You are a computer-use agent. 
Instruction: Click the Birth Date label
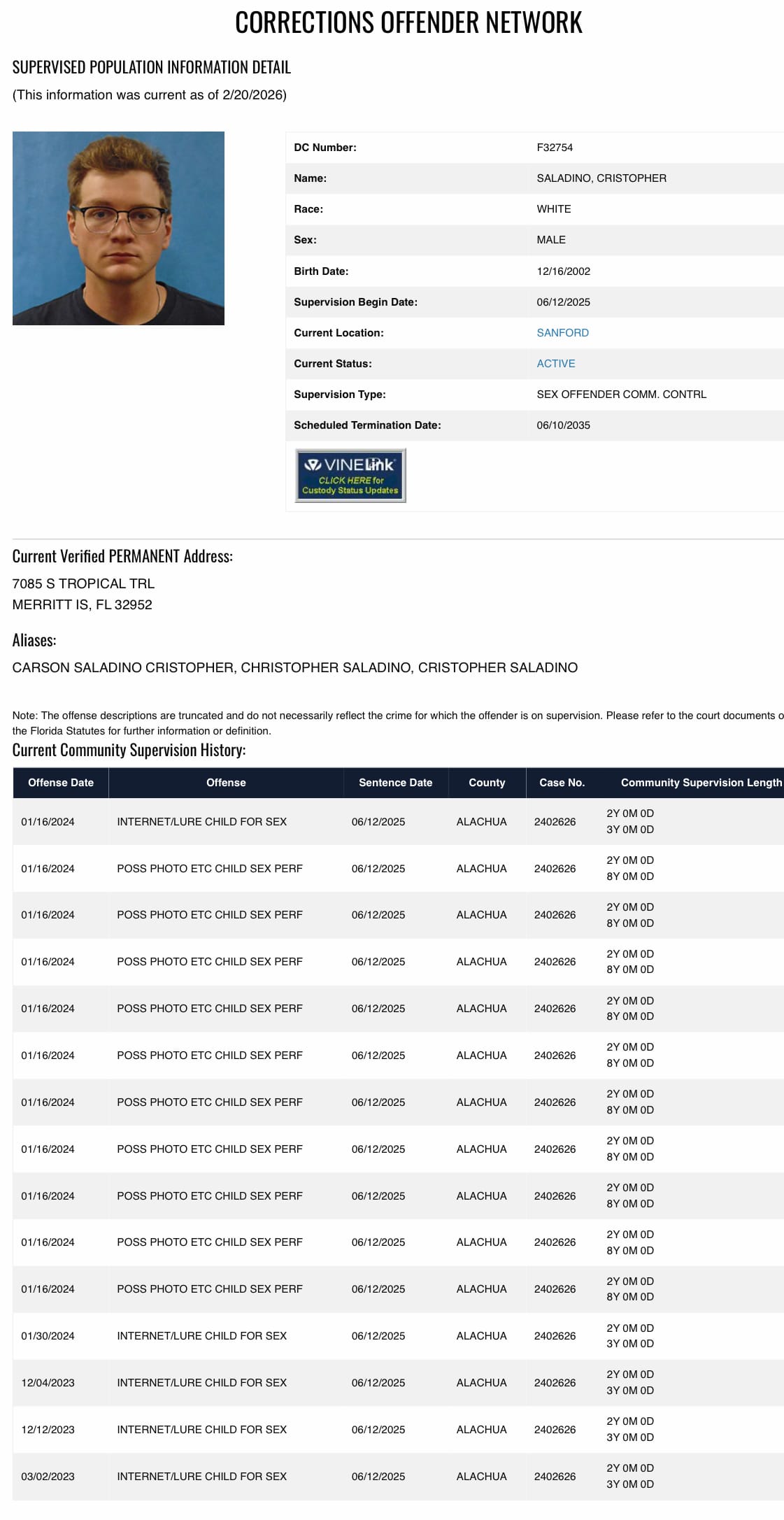pyautogui.click(x=321, y=271)
